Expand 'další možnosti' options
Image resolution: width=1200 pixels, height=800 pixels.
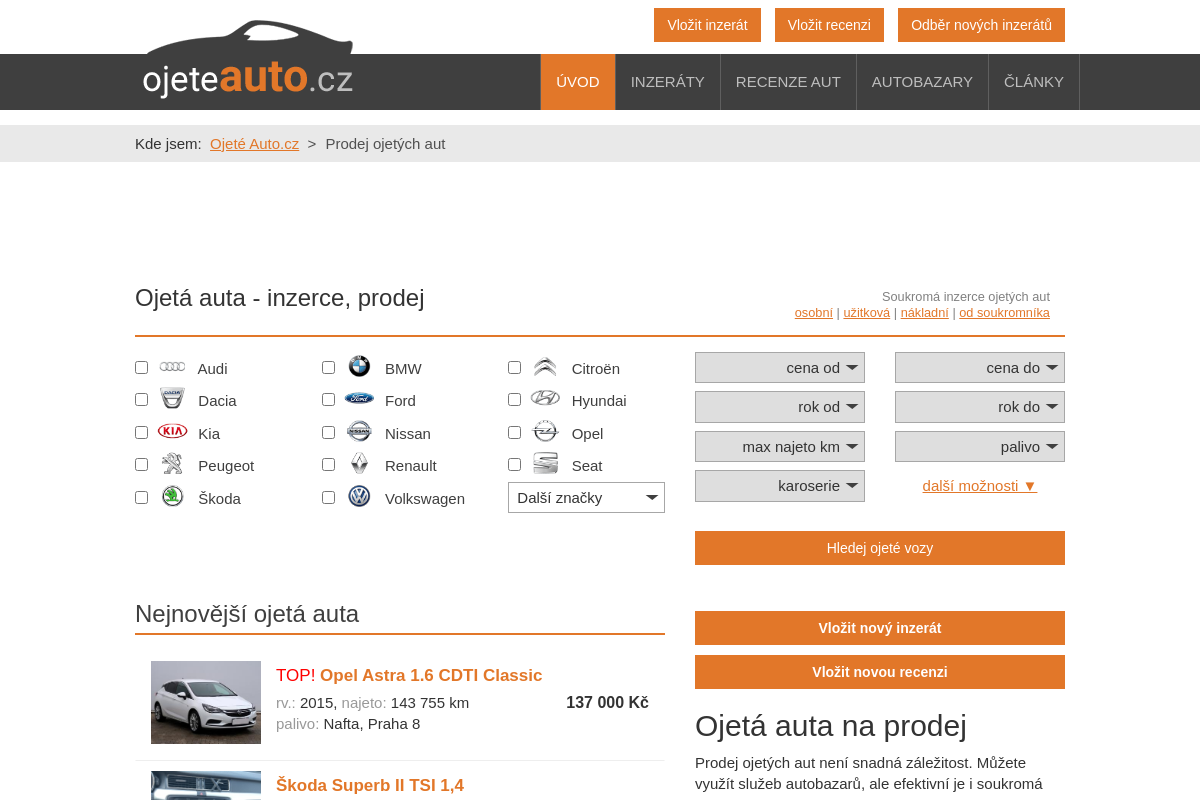979,485
